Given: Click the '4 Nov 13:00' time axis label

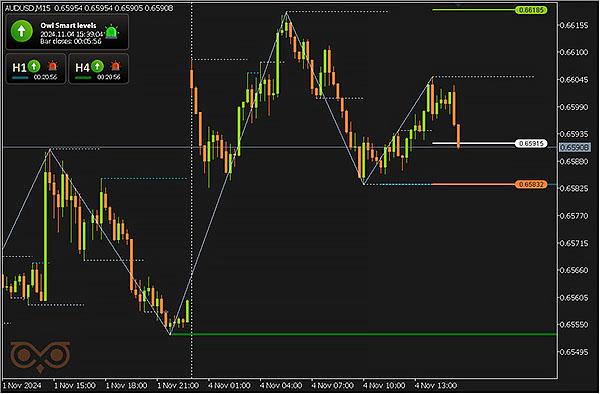Looking at the screenshot, I should click(x=436, y=386).
